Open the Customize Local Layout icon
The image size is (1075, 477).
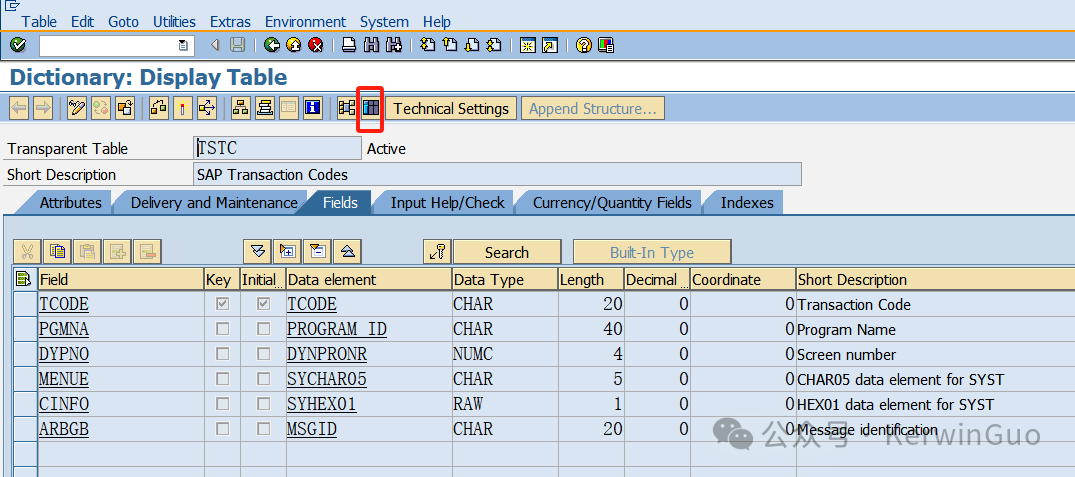[x=605, y=46]
